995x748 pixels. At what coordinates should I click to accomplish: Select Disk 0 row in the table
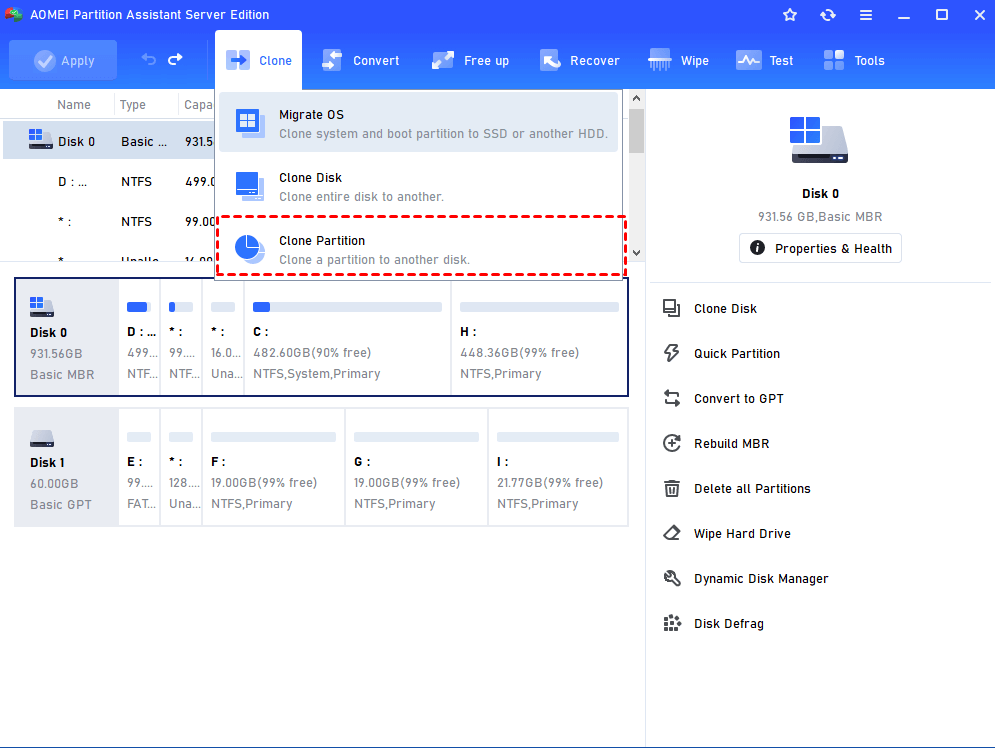[109, 141]
